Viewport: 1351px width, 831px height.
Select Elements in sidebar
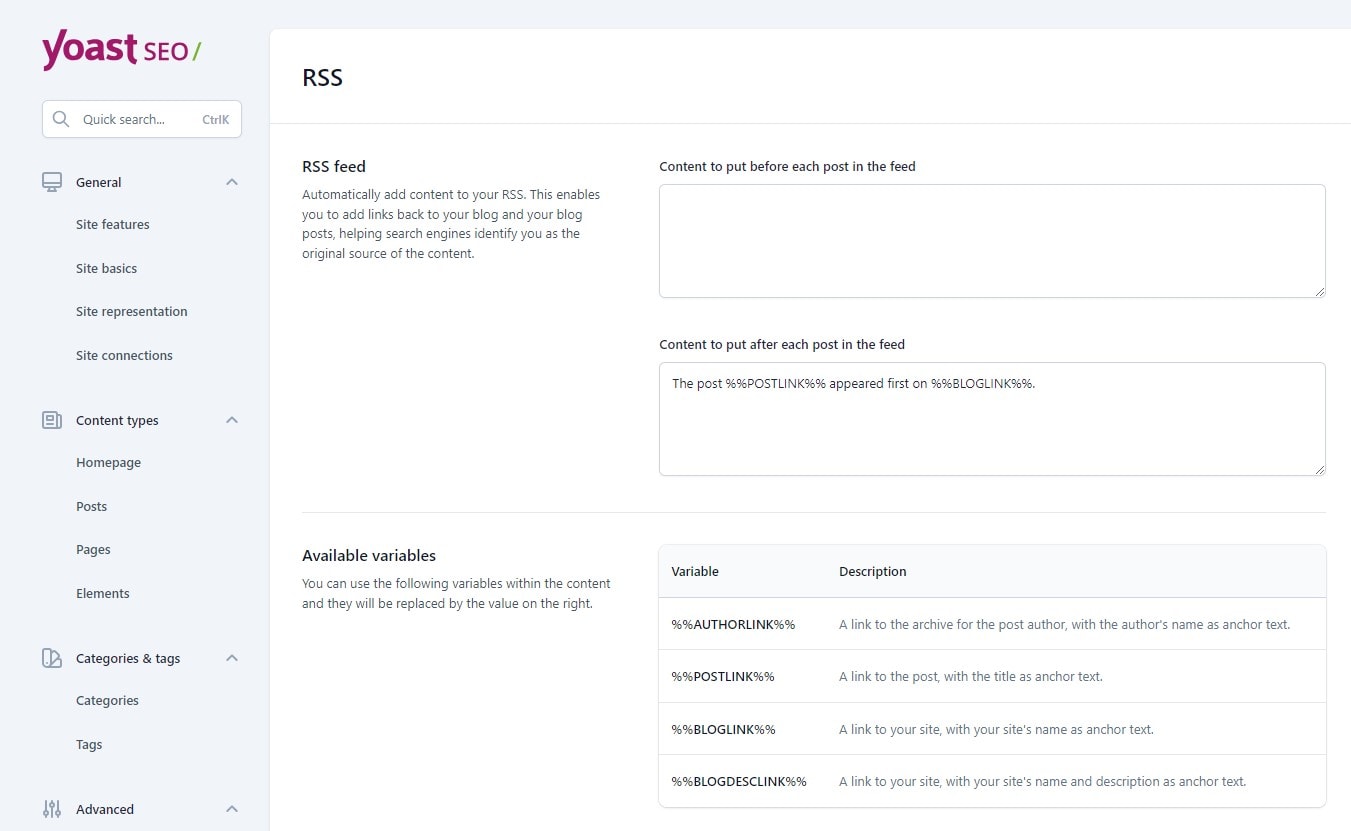tap(103, 594)
